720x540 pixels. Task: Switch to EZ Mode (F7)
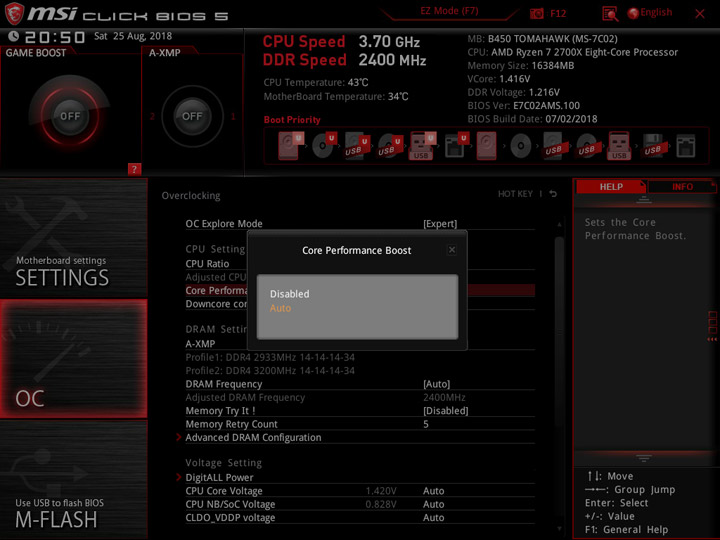(x=449, y=11)
